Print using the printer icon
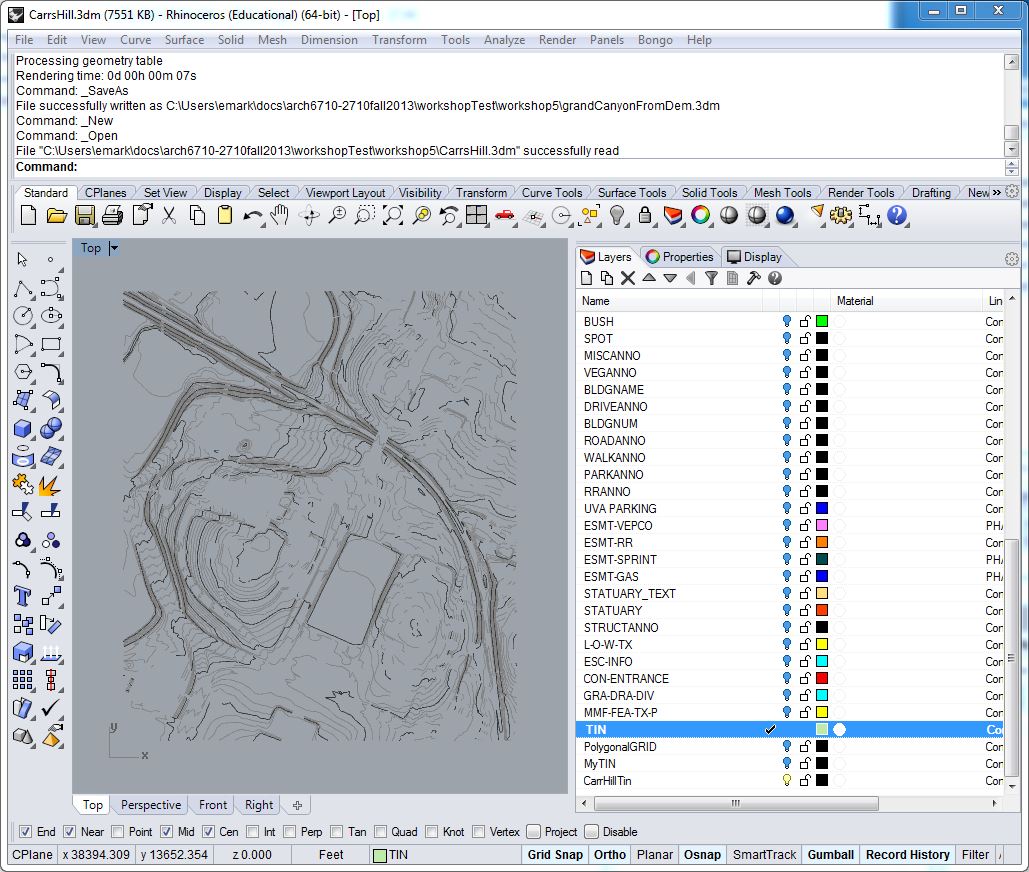1029x872 pixels. tap(113, 215)
